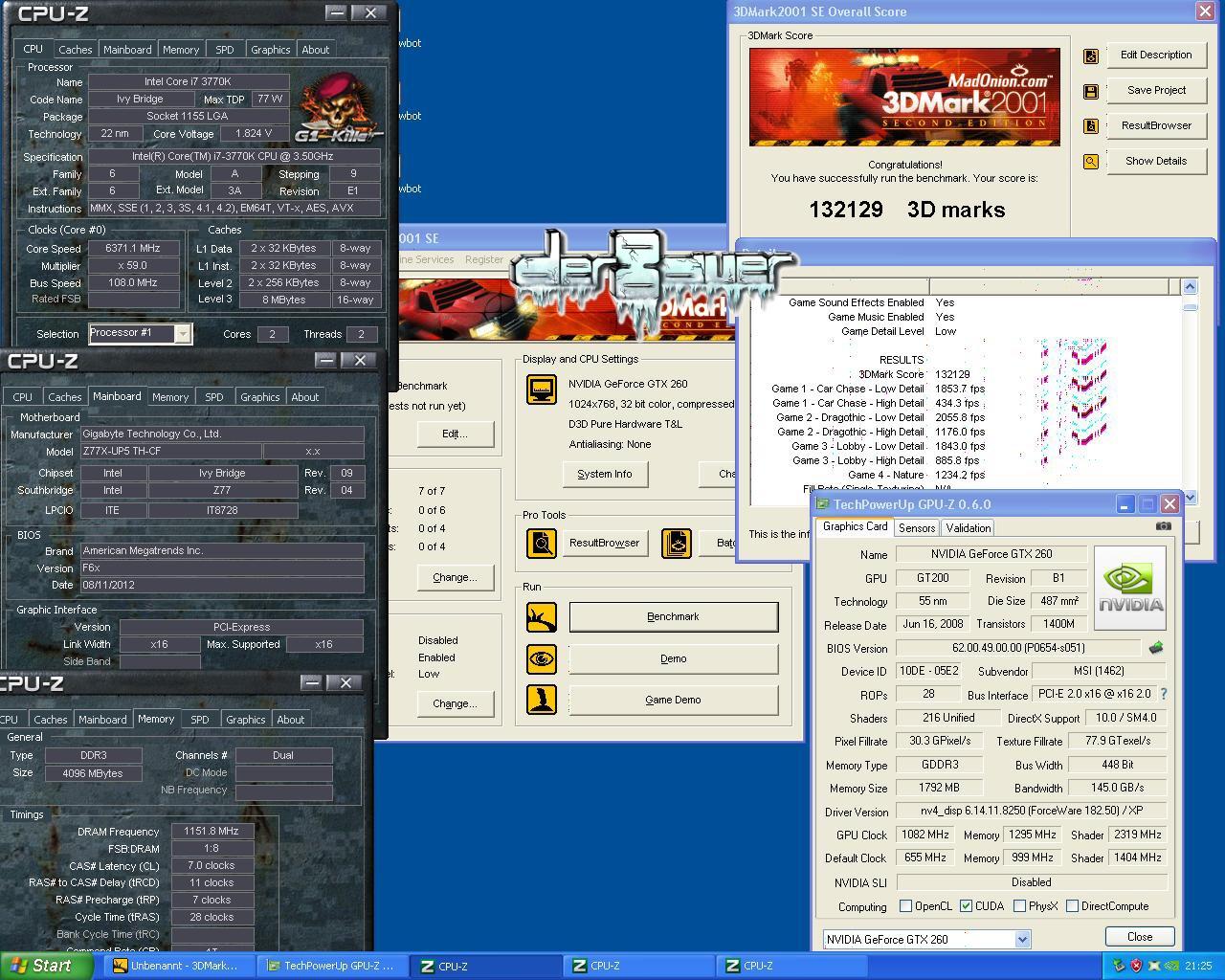Click the Batch Run icon under Pro Tools
1225x980 pixels.
pyautogui.click(x=677, y=543)
